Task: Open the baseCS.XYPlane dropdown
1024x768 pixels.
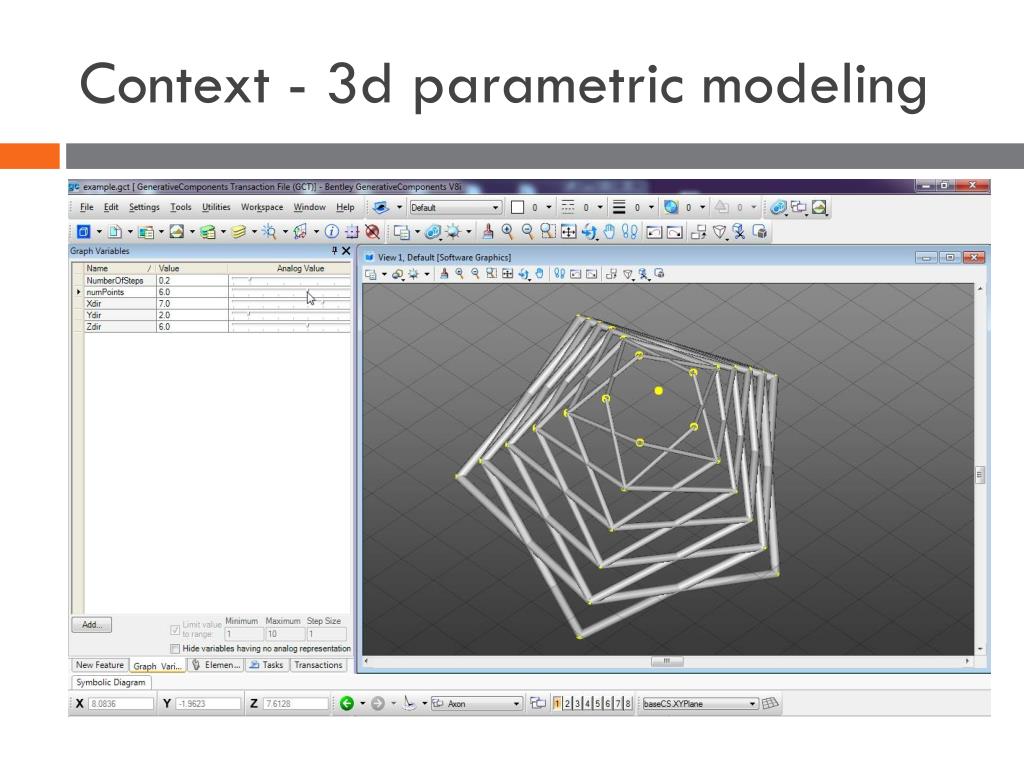Action: tap(700, 703)
